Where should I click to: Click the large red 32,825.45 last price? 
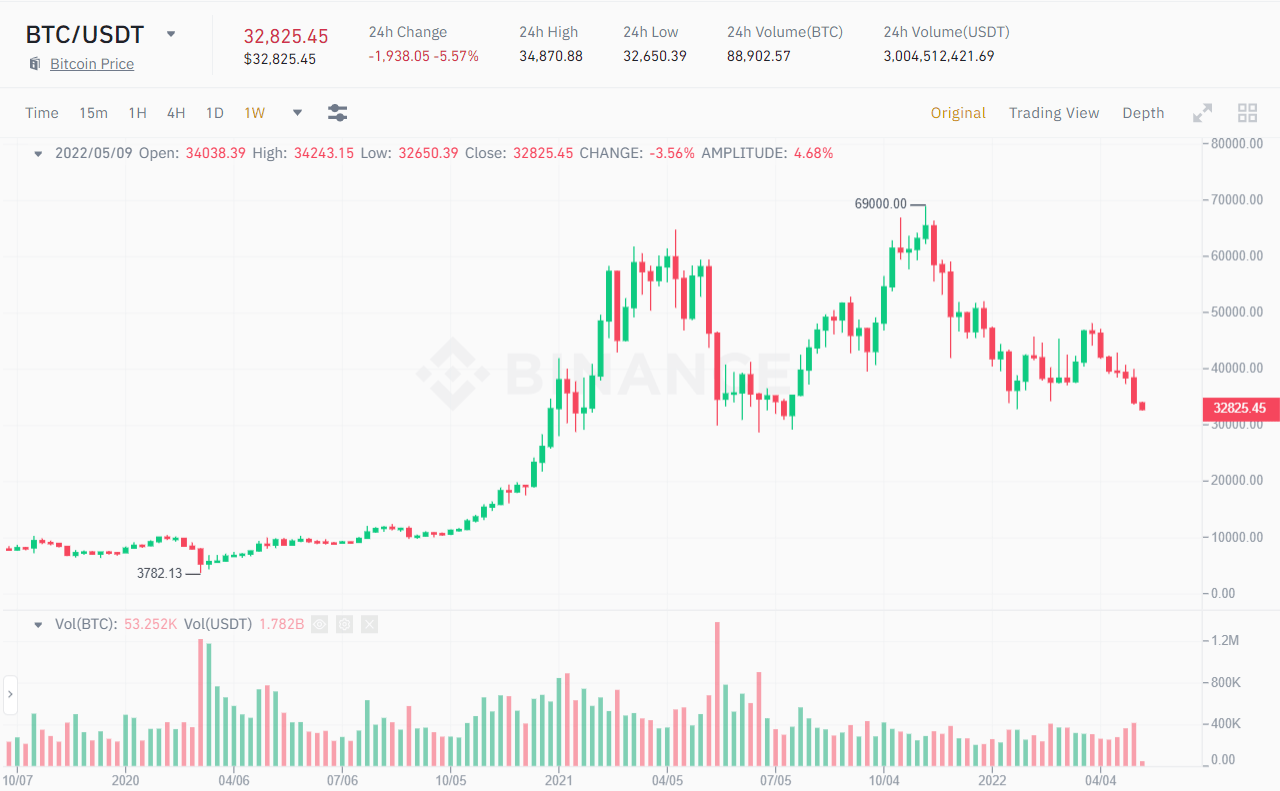coord(286,36)
